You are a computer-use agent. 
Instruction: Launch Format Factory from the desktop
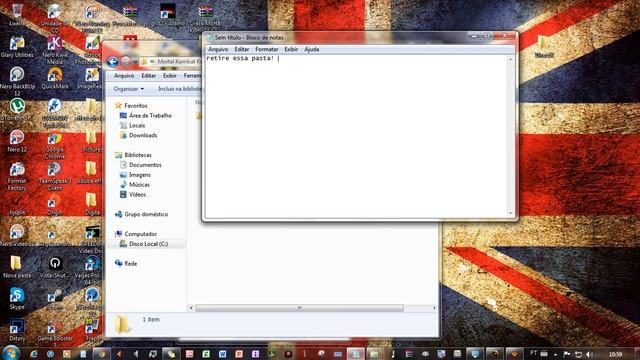click(17, 176)
